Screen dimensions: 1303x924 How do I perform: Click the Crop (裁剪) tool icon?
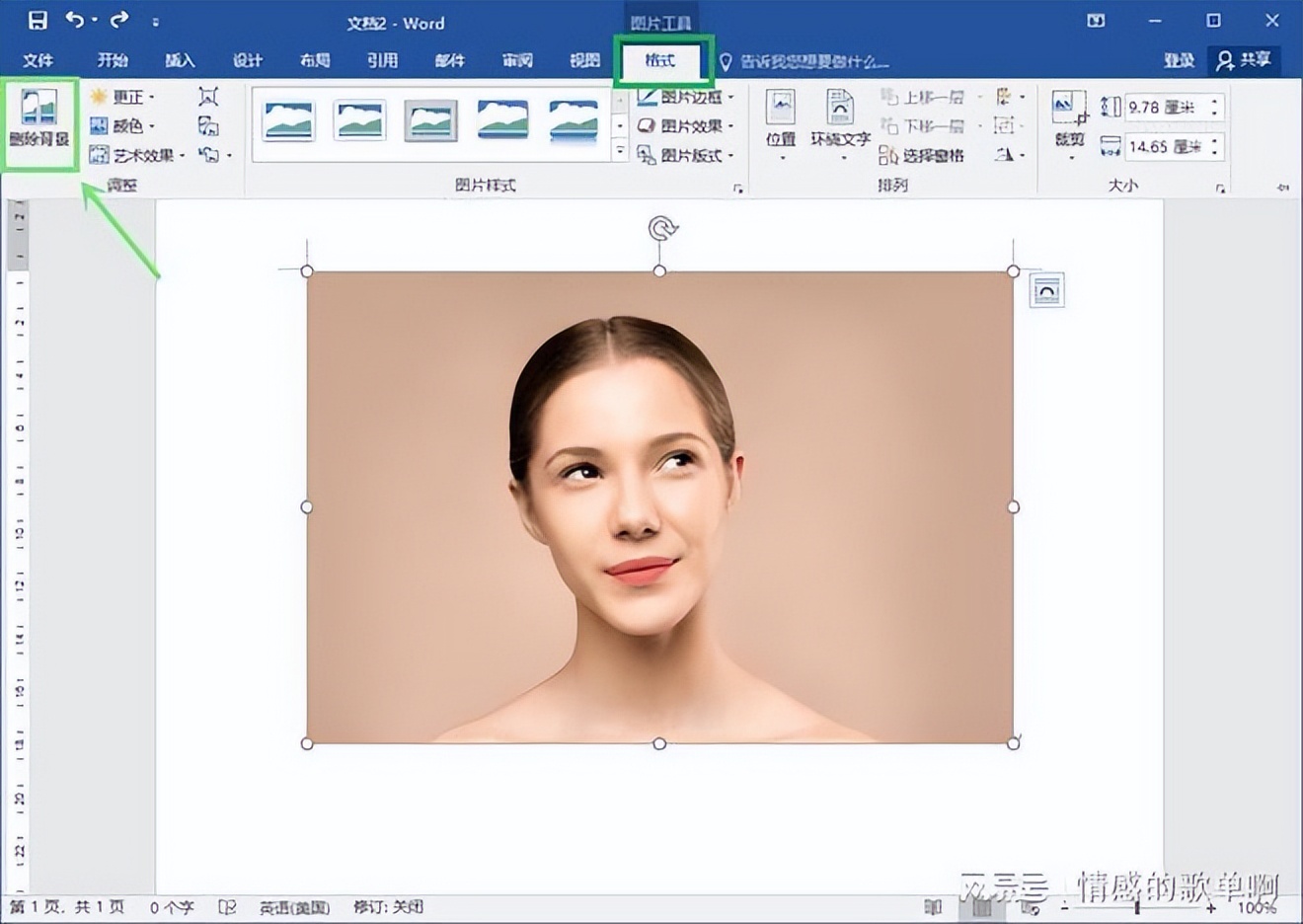[x=1069, y=108]
